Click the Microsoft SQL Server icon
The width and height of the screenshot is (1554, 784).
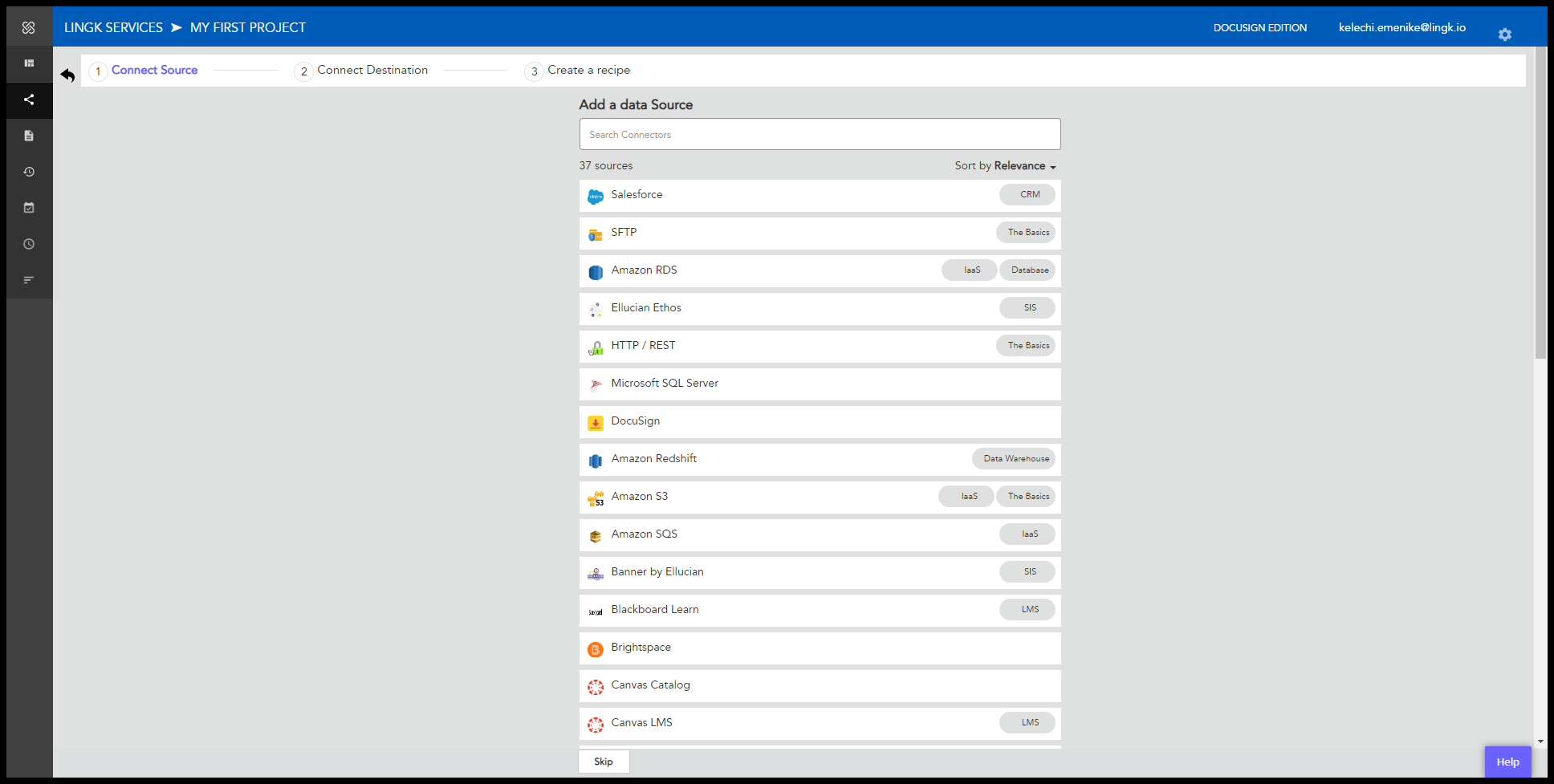point(596,385)
